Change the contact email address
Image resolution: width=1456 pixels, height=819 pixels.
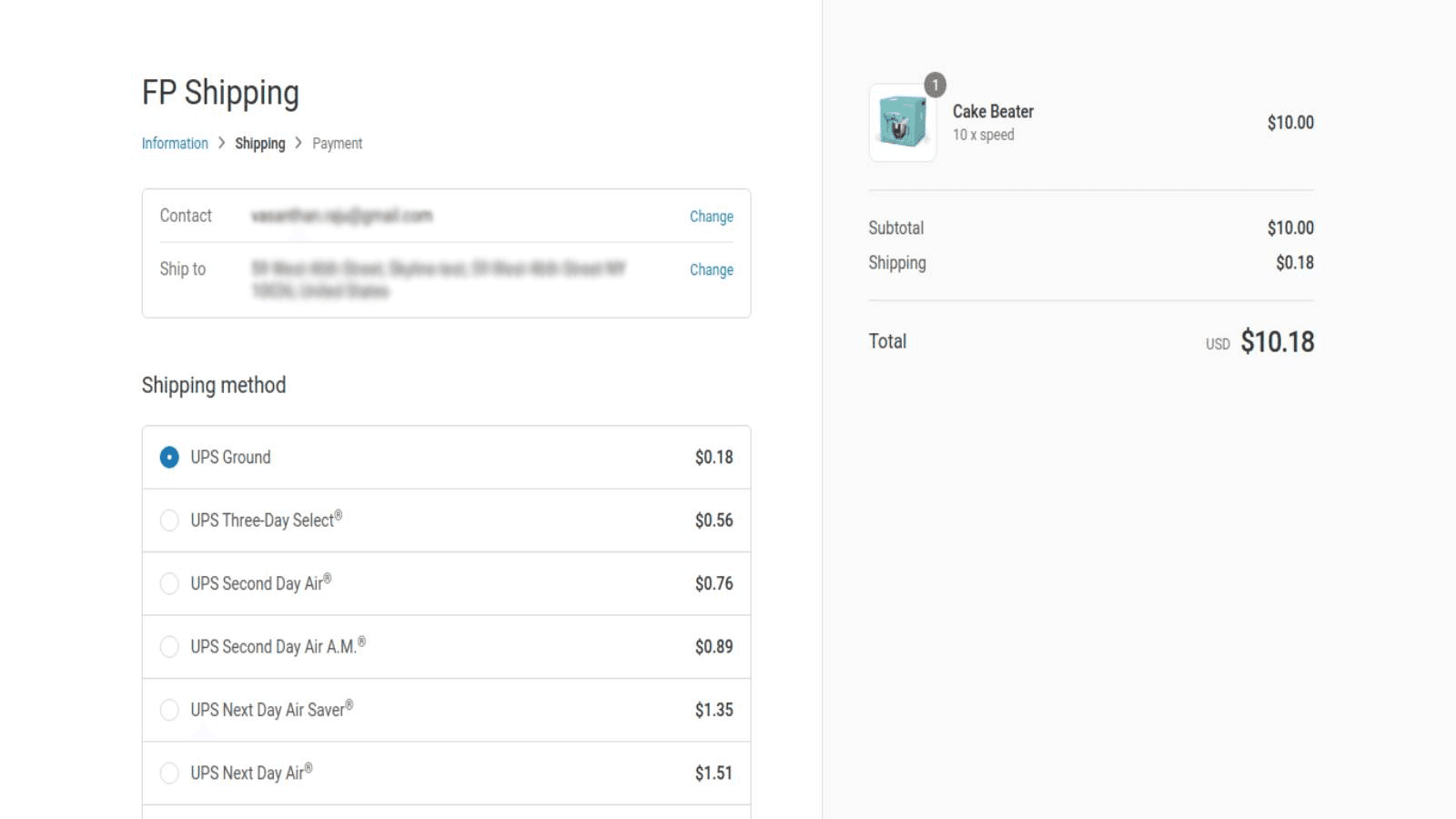[711, 217]
